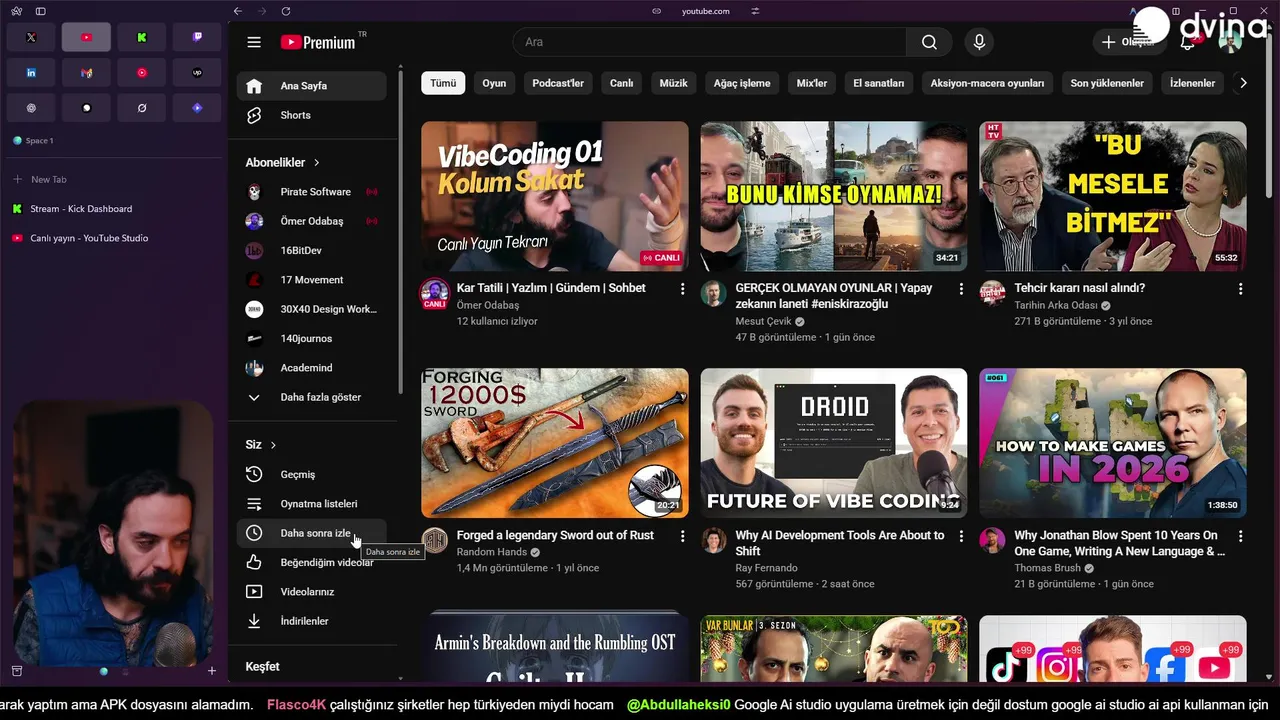Open more options for Why AI Development Tools video

[961, 536]
